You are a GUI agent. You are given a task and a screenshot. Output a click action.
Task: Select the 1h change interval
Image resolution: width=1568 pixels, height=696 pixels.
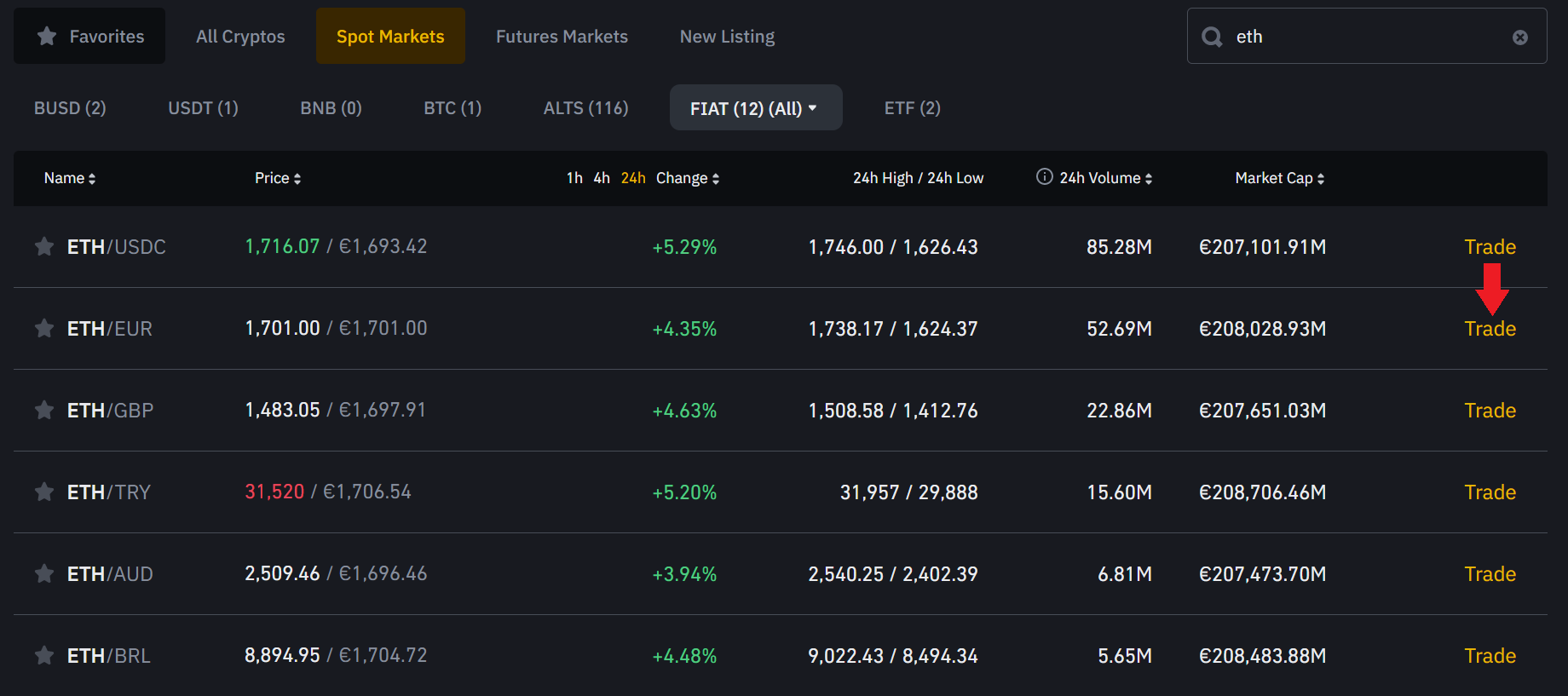[x=574, y=178]
